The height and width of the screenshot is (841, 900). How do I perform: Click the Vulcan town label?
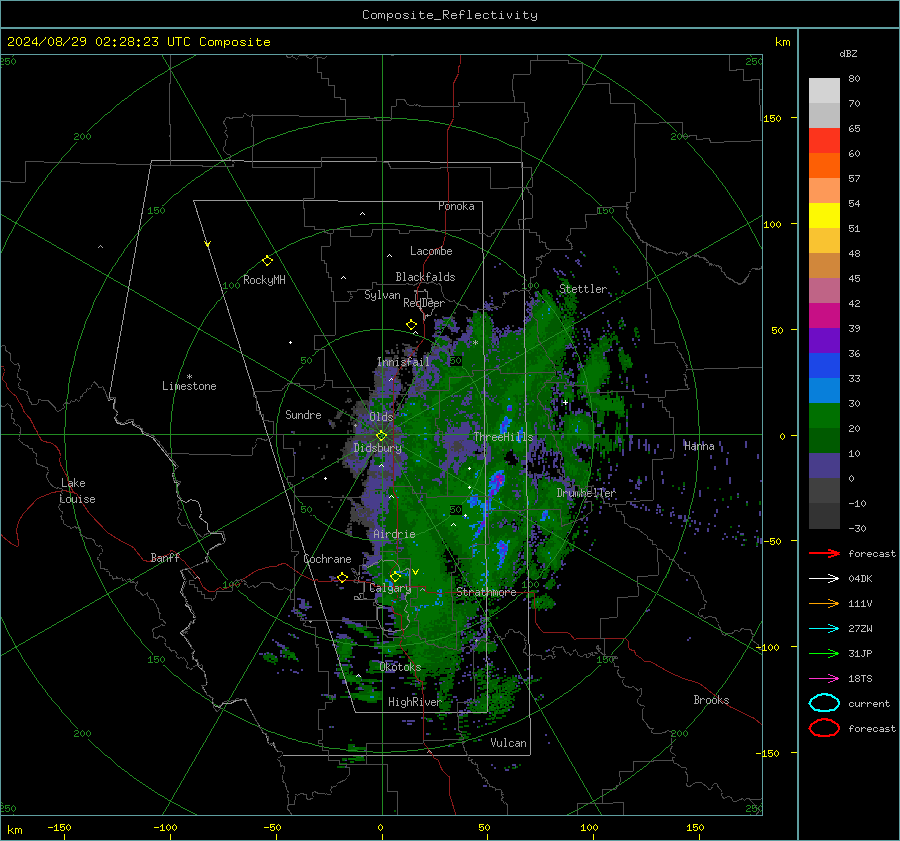[x=508, y=743]
